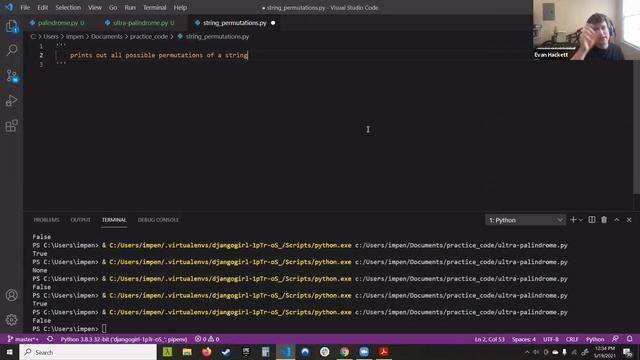Open the Edit menu
This screenshot has height=360, width=640.
point(42,7)
